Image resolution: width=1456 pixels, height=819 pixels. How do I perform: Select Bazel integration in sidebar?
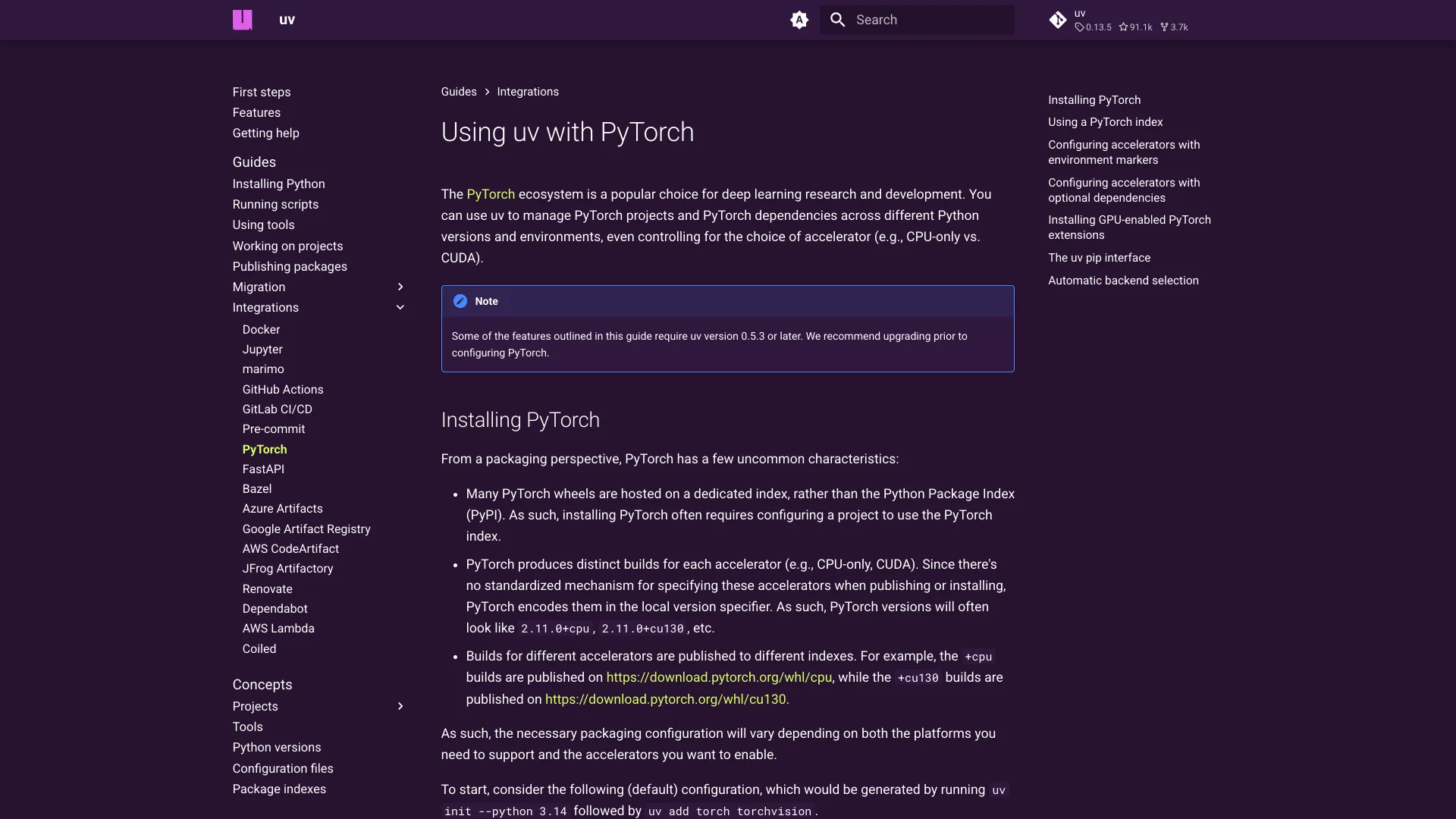tap(257, 488)
